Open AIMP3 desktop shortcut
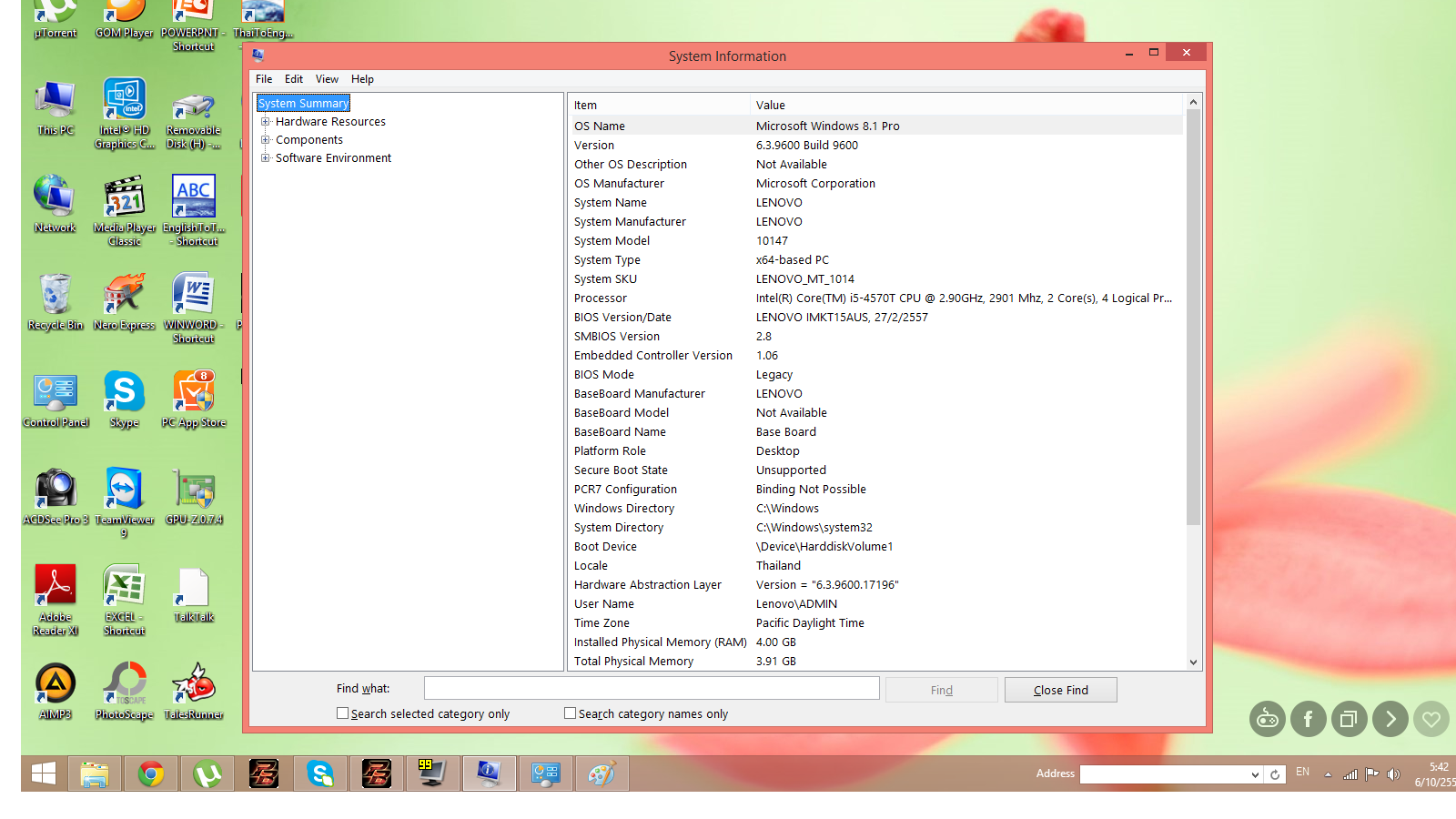 (56, 685)
